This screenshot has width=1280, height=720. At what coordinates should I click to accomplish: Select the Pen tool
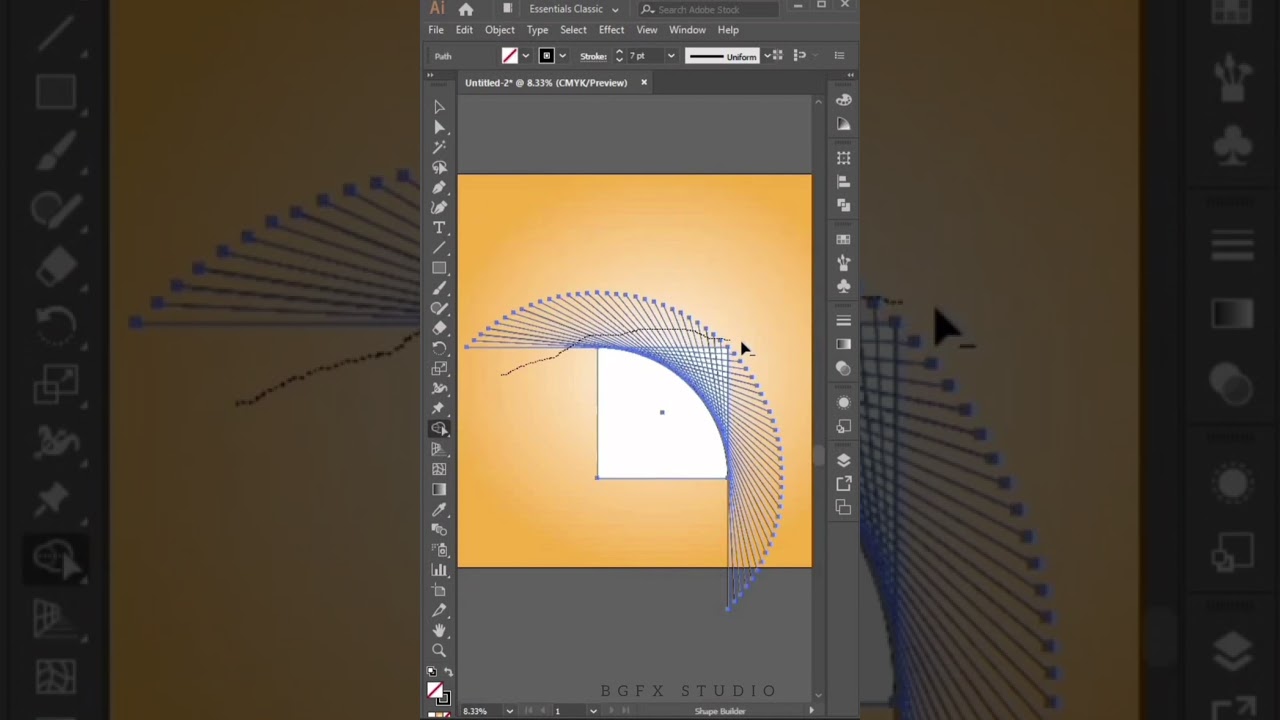[439, 187]
